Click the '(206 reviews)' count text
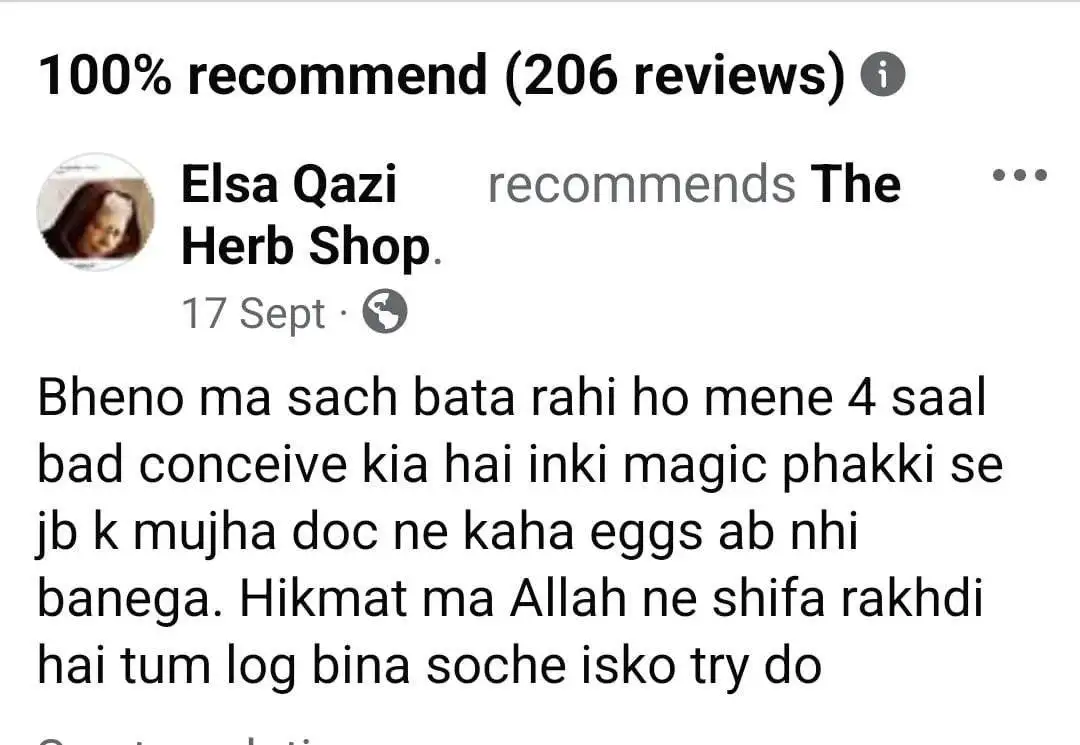Viewport: 1080px width, 745px height. point(675,76)
